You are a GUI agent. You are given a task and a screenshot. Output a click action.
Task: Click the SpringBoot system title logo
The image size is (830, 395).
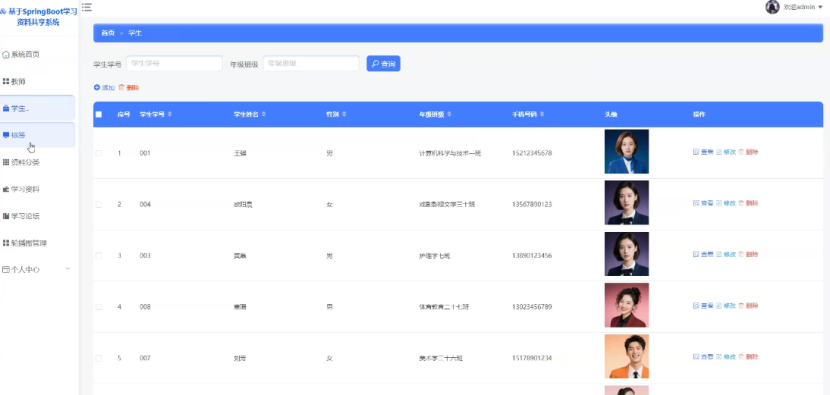[39, 17]
